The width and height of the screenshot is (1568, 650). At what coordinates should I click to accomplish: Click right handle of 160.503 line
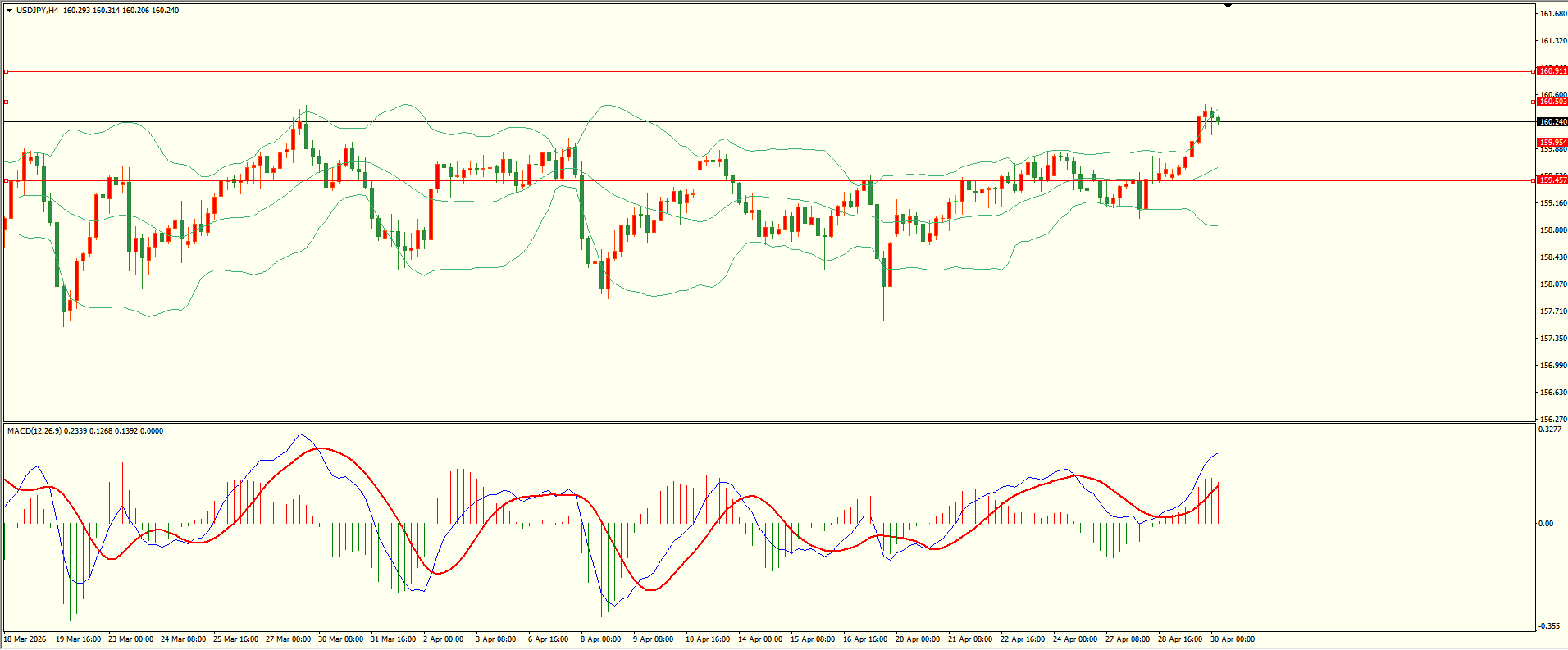click(1533, 102)
